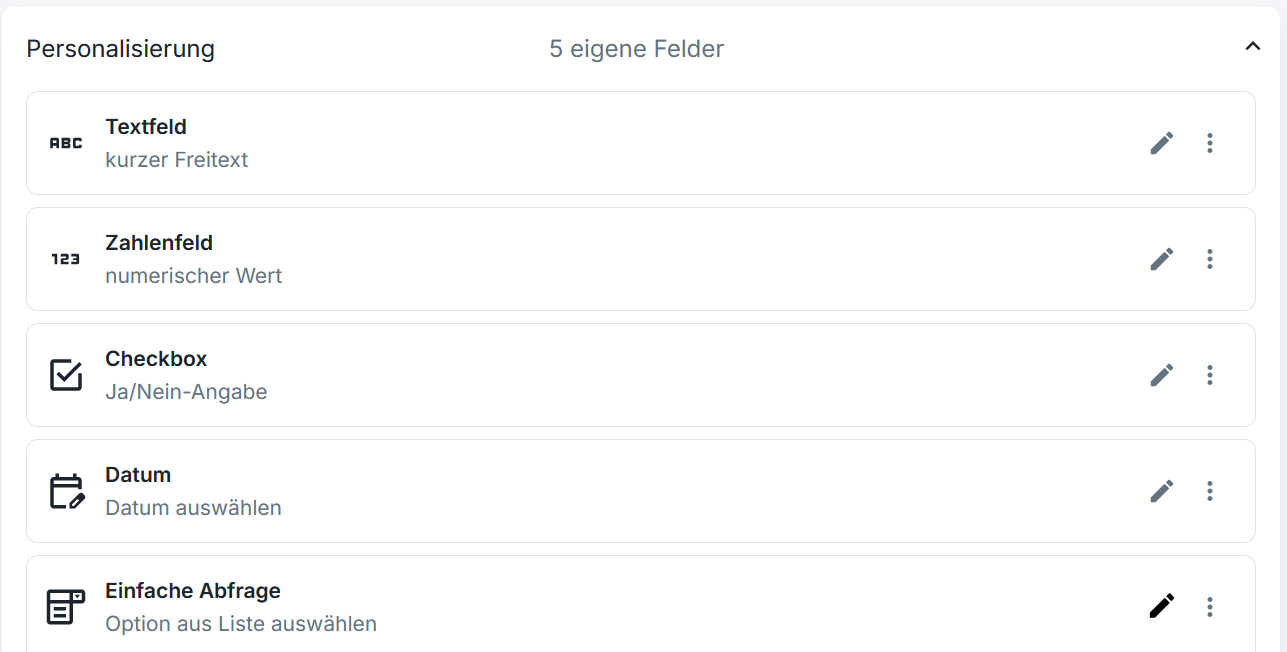Screen dimensions: 1287x652
Task: Click the ABC icon of Textfeld
Action: pos(66,143)
